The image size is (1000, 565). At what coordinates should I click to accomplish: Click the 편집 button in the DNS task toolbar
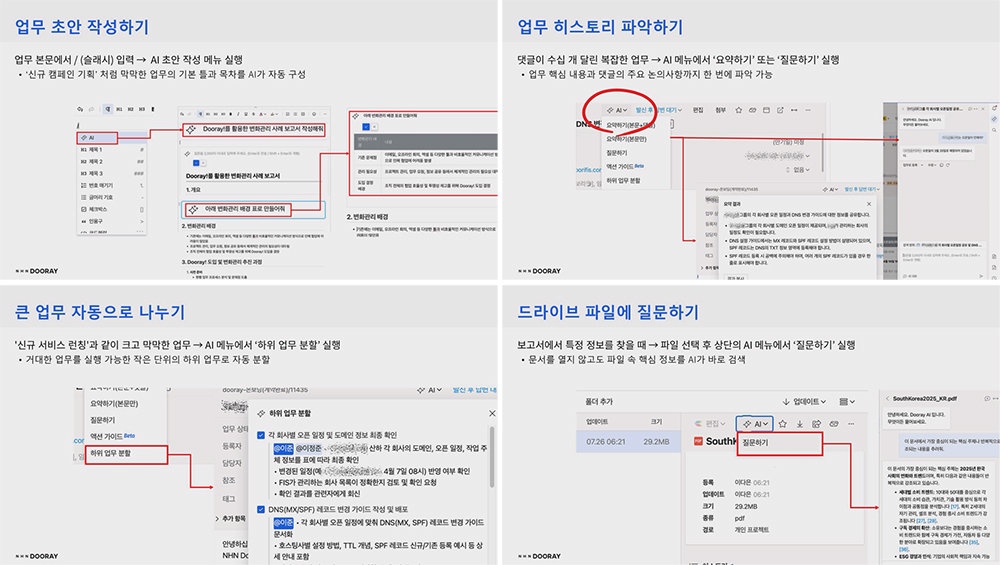(x=698, y=110)
